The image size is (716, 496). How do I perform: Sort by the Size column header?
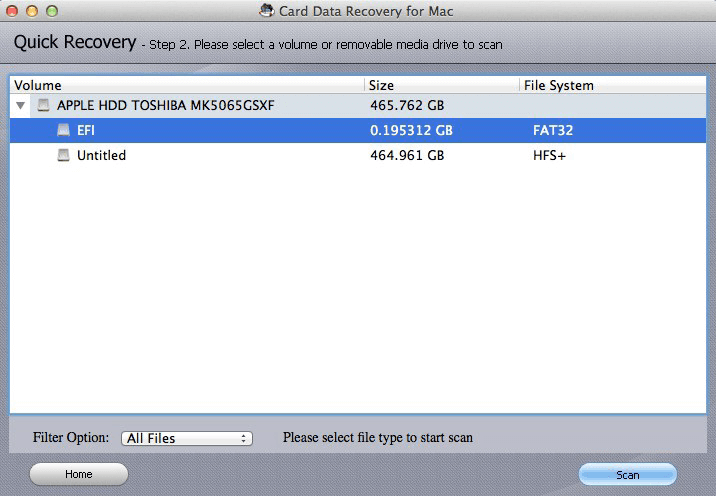tap(442, 85)
